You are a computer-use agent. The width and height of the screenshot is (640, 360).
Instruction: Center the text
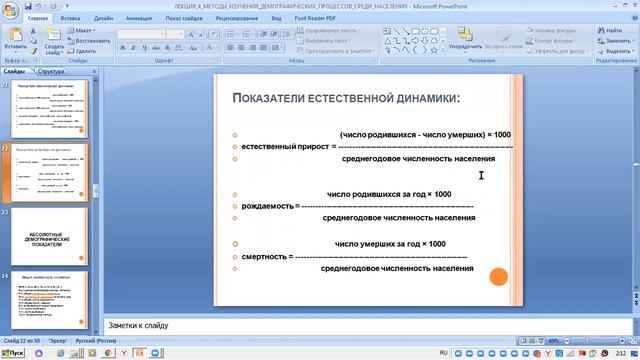pos(241,48)
